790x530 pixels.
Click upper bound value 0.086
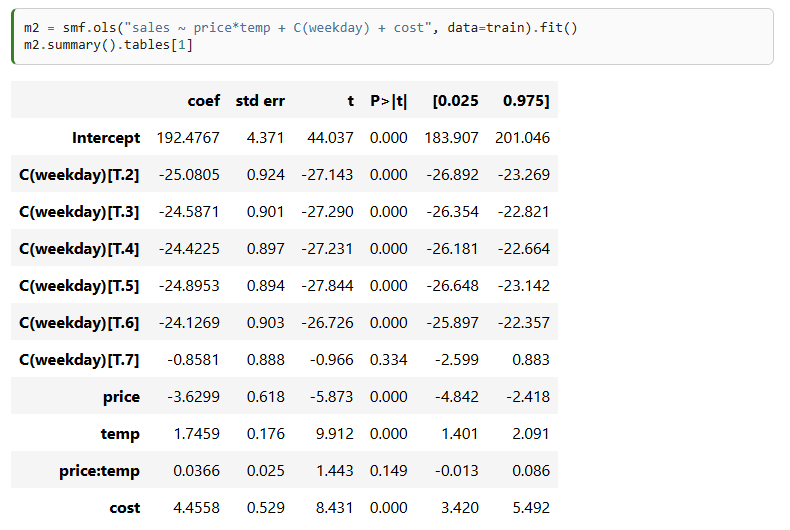[x=531, y=471]
